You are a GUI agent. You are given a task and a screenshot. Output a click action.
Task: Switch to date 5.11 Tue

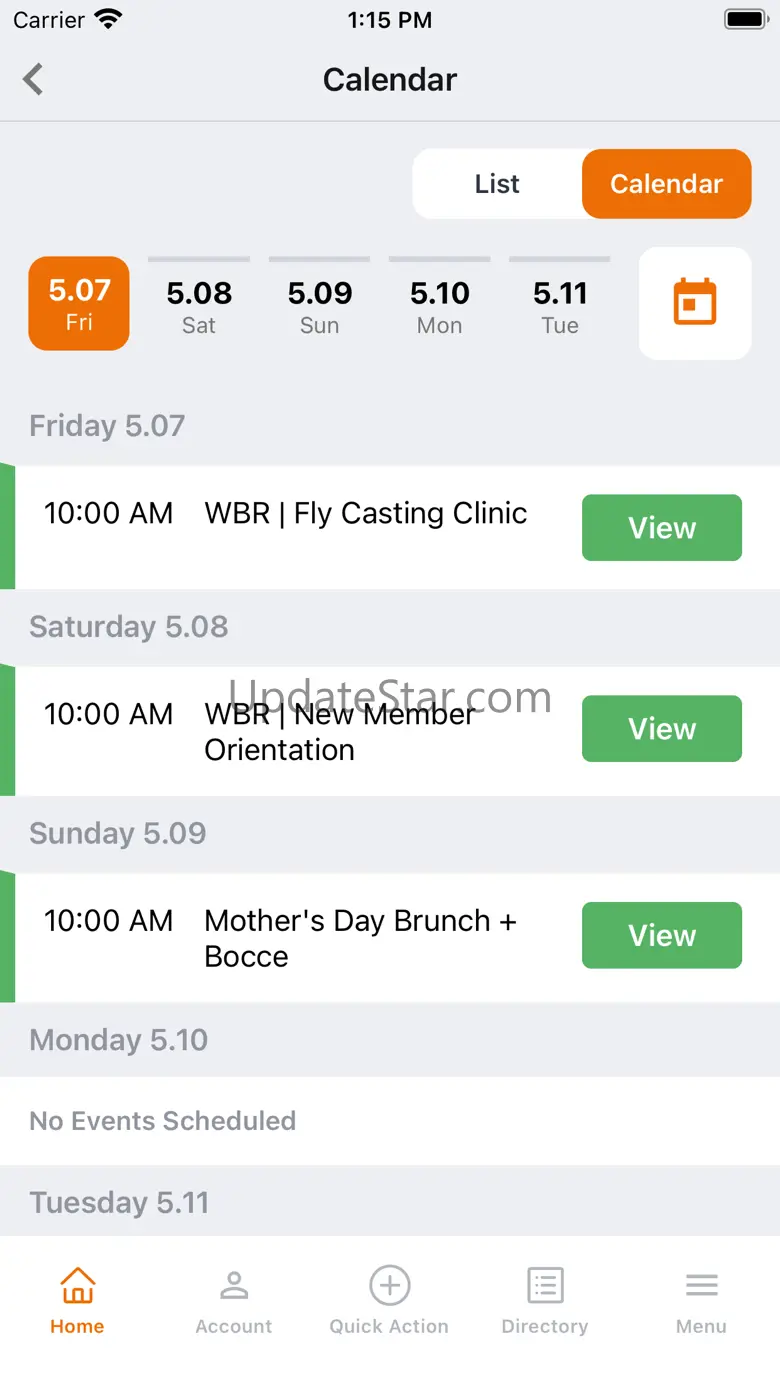point(560,304)
